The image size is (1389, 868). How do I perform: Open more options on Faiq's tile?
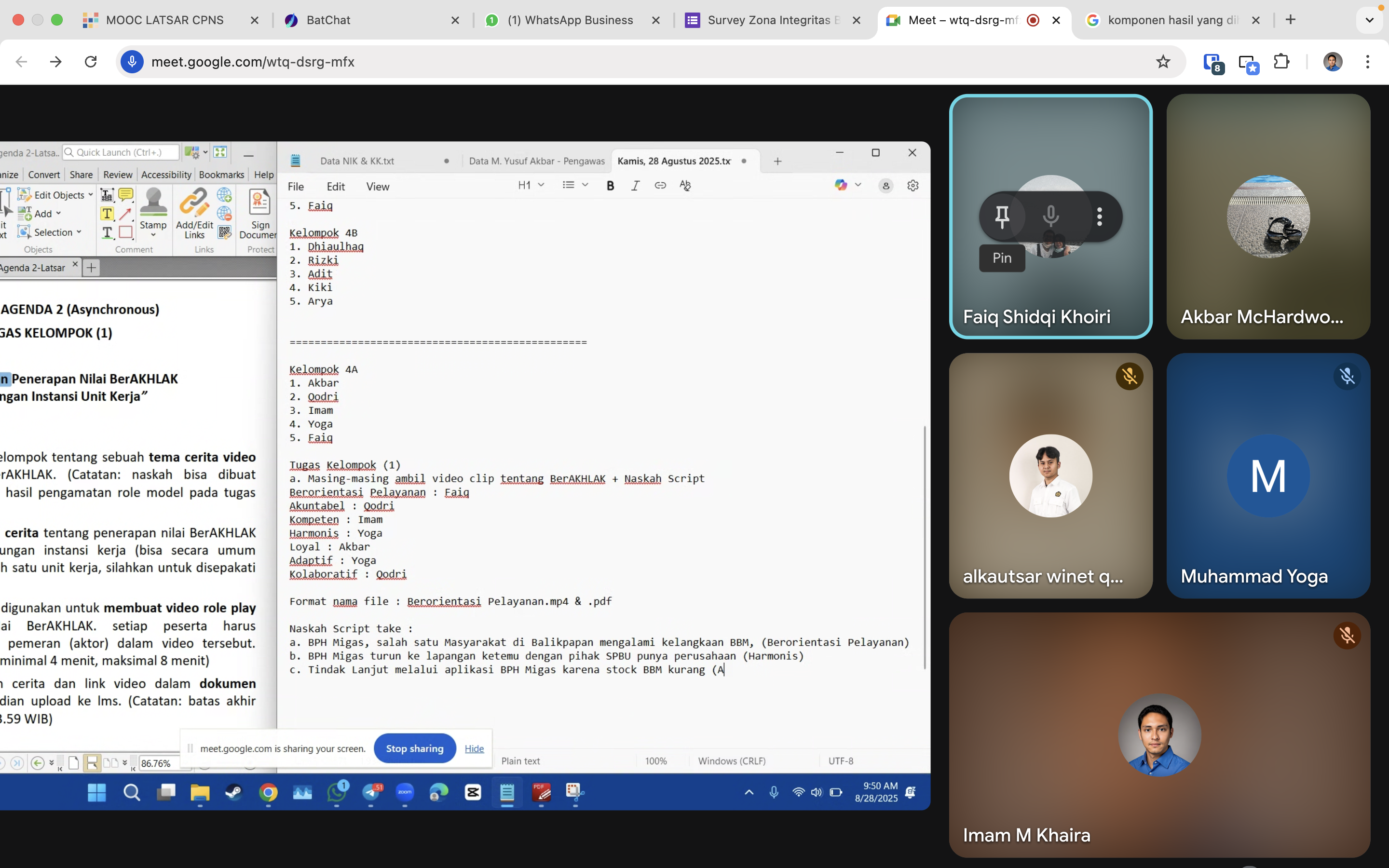coord(1099,217)
